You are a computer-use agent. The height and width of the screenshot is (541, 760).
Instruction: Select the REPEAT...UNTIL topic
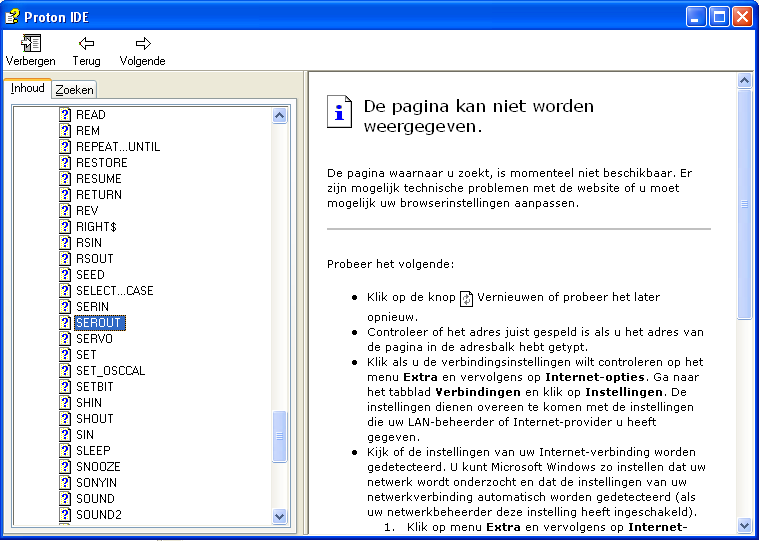(x=118, y=147)
